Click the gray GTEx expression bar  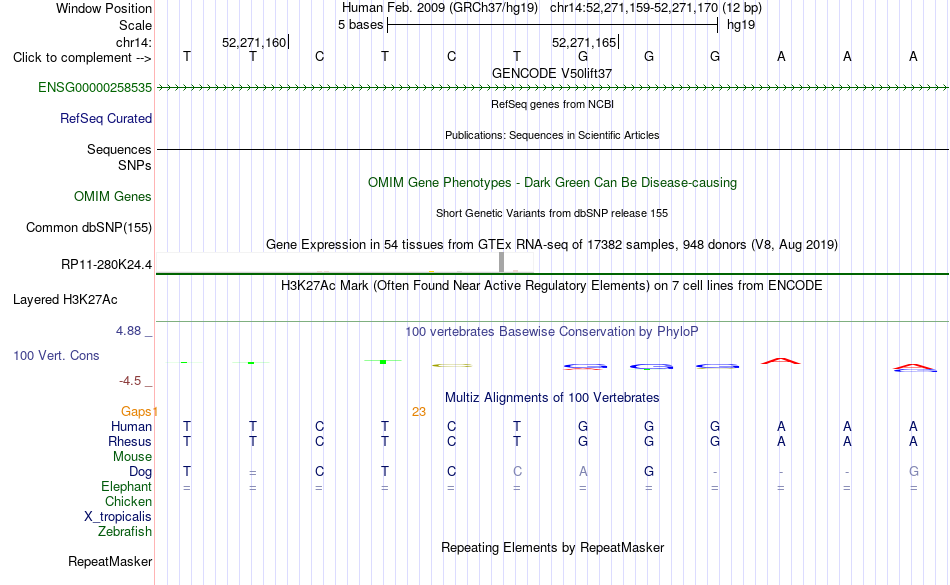click(x=502, y=262)
